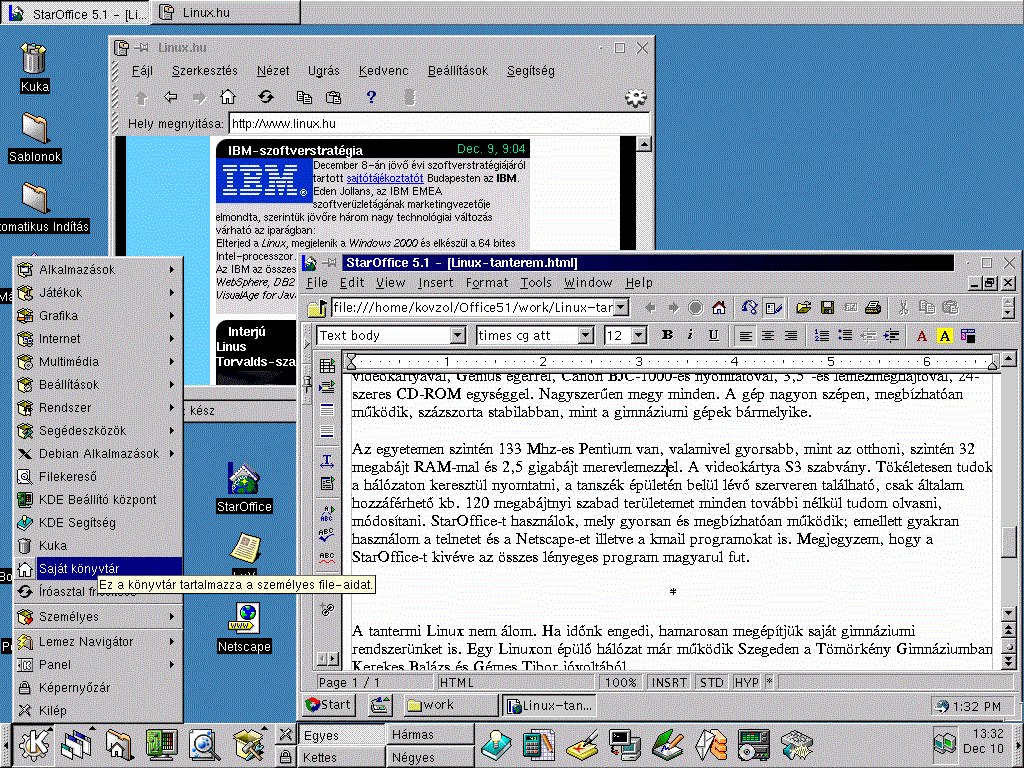
Task: Expand Személyes submenu in KDE menu
Action: pos(99,616)
